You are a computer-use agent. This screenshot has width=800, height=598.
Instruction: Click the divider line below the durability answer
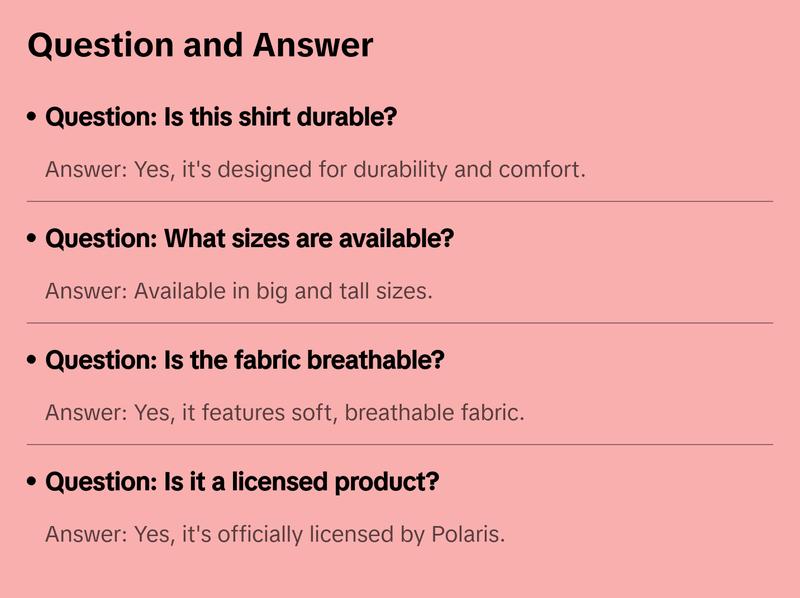coord(400,201)
